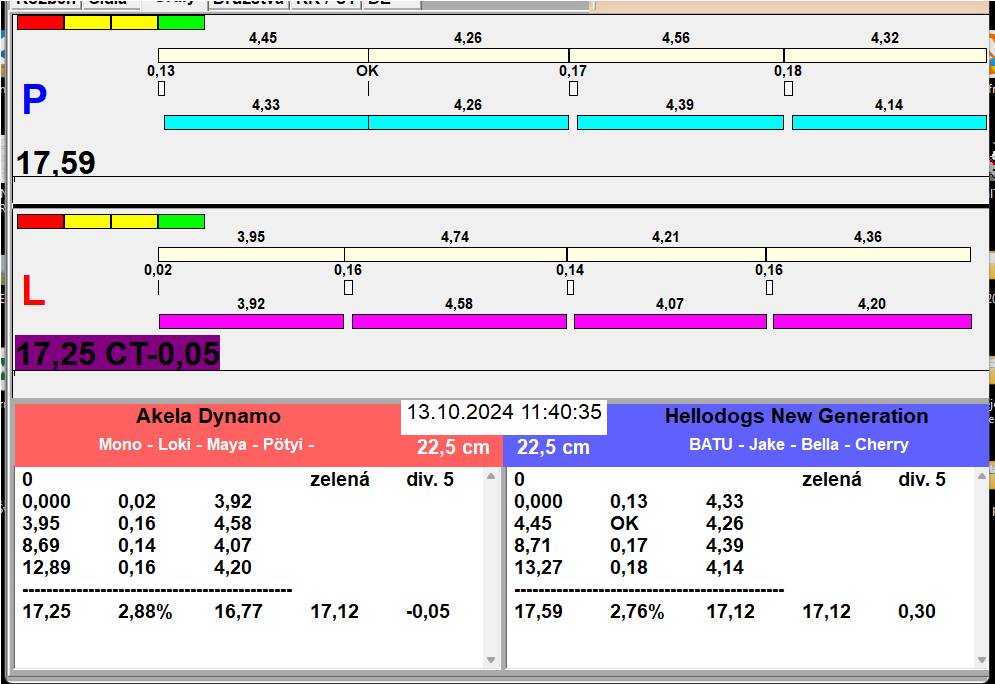The height and width of the screenshot is (684, 995).
Task: Select the cream bar labeled 4,56
Action: (675, 55)
